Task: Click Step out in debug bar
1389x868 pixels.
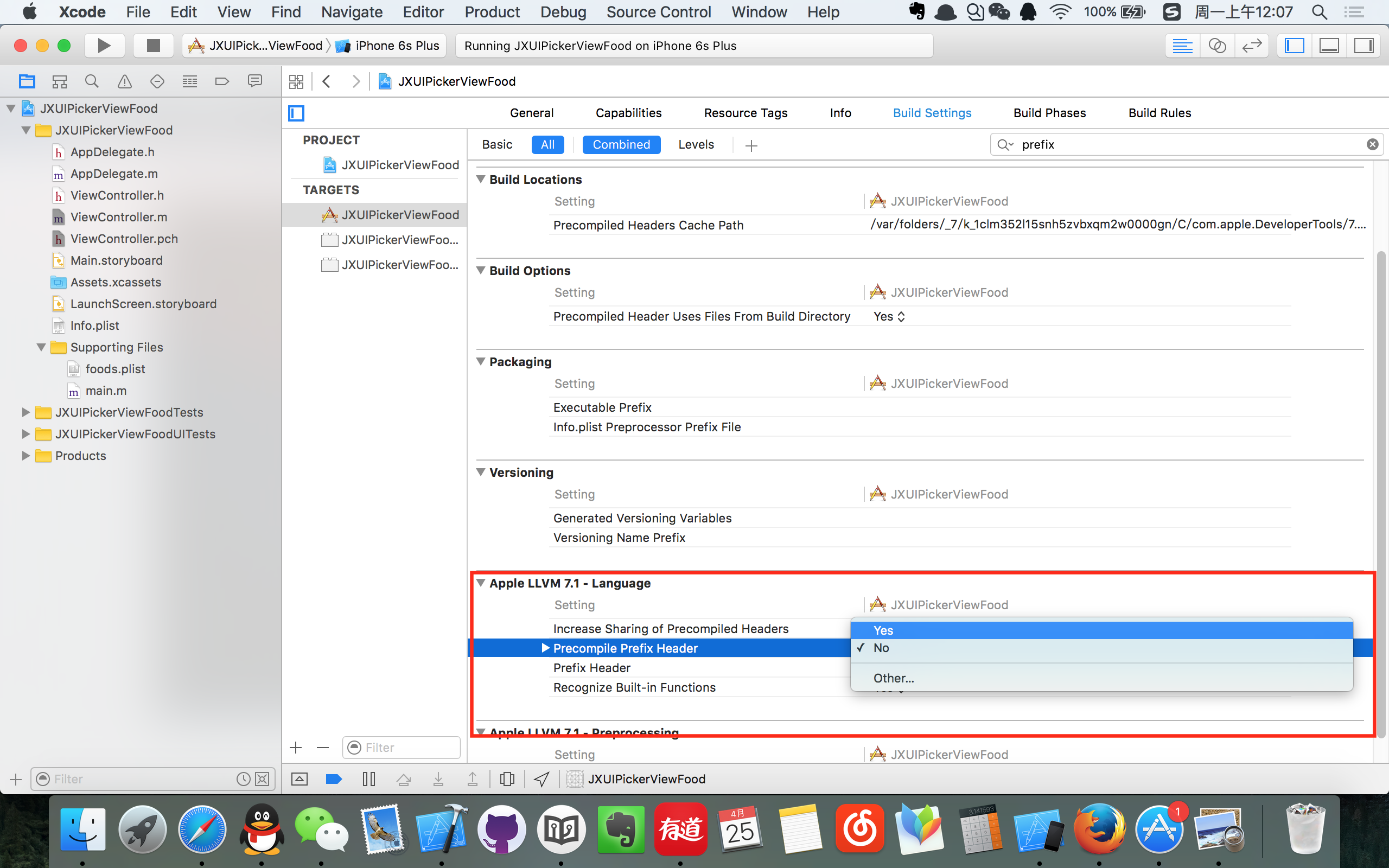Action: 473,779
